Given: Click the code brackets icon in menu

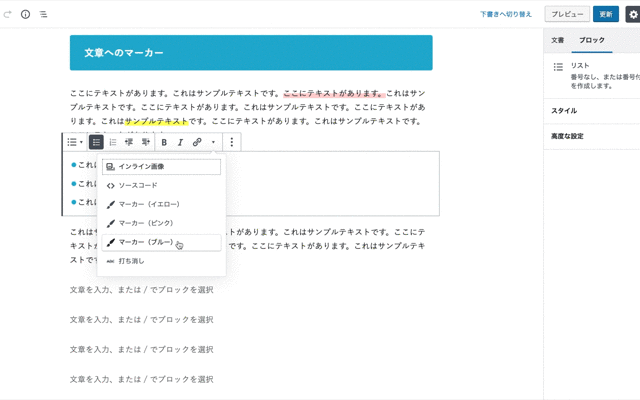Looking at the screenshot, I should 110,186.
